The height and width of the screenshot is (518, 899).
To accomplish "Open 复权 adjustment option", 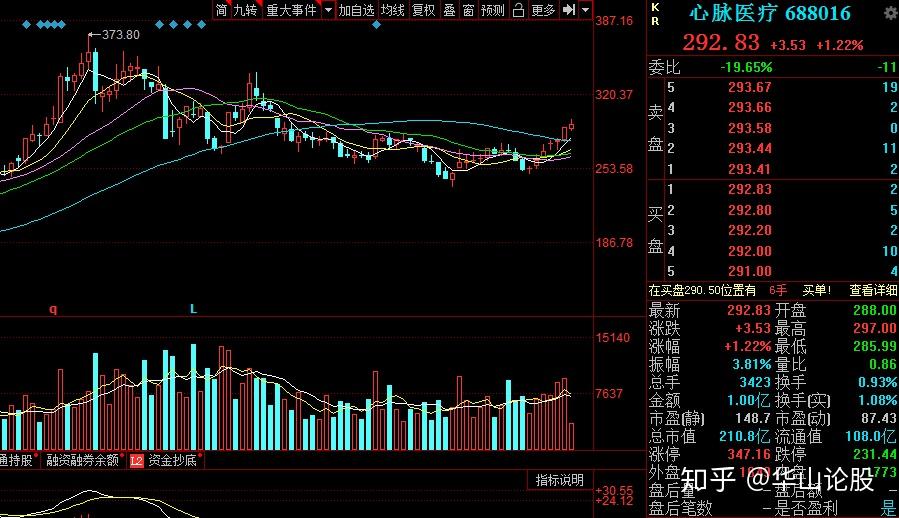I will [x=424, y=10].
